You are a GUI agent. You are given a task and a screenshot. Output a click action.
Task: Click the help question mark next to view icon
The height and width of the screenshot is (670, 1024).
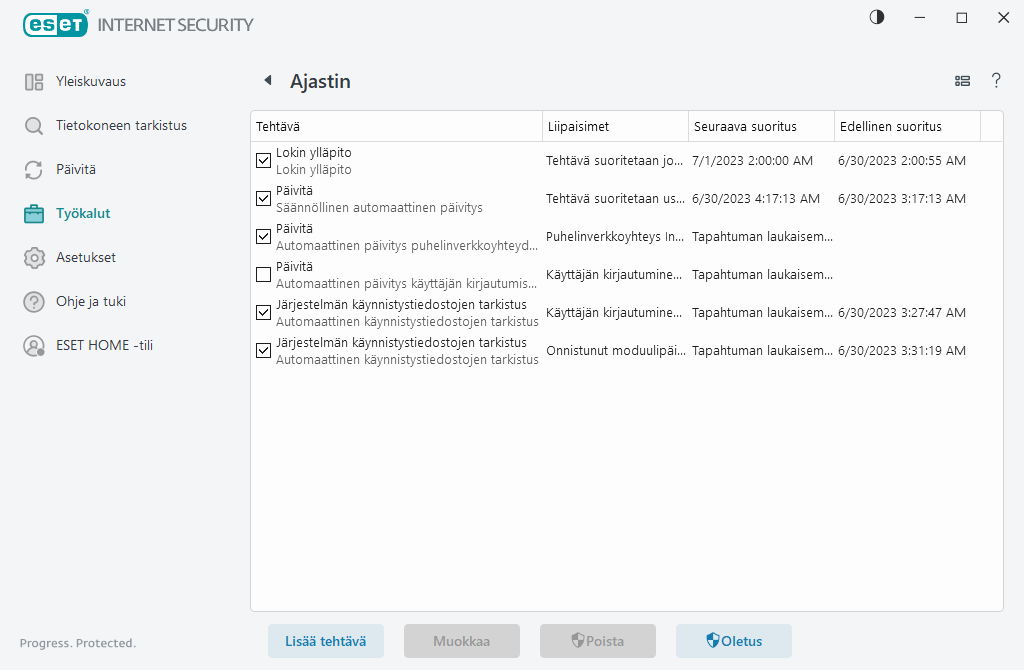[x=996, y=81]
